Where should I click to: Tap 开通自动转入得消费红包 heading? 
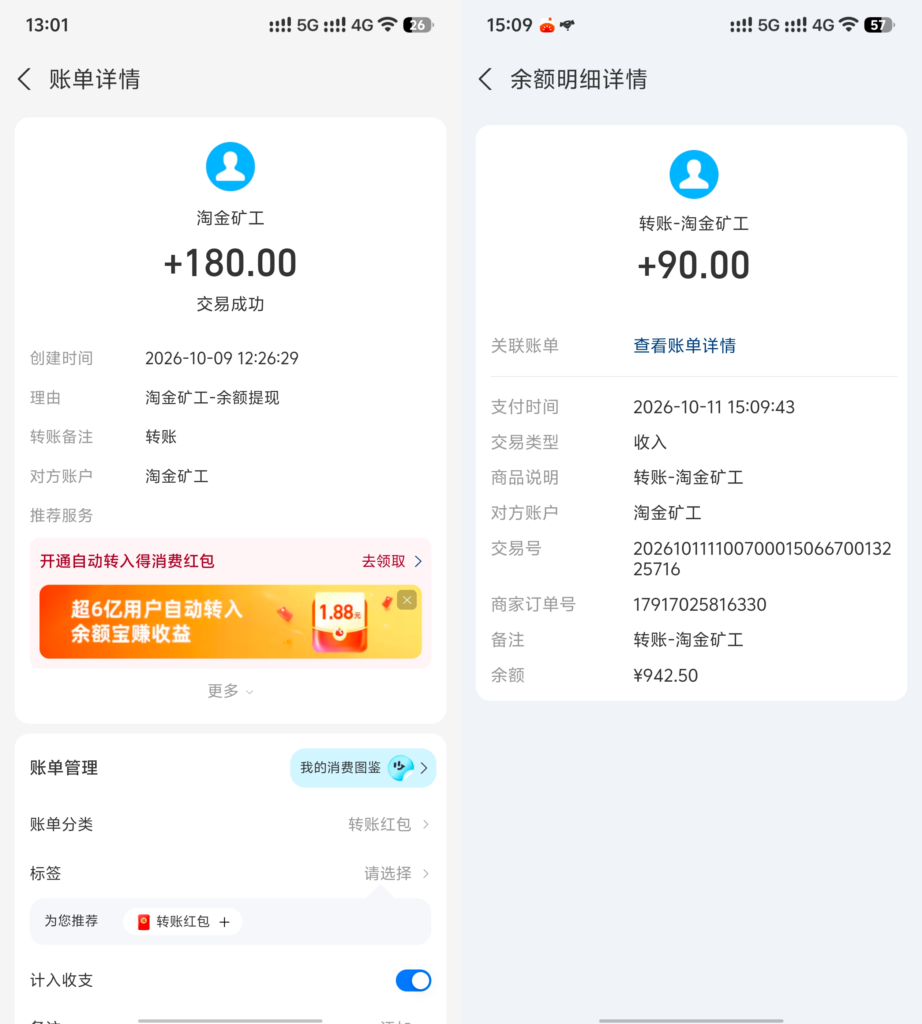click(x=127, y=561)
